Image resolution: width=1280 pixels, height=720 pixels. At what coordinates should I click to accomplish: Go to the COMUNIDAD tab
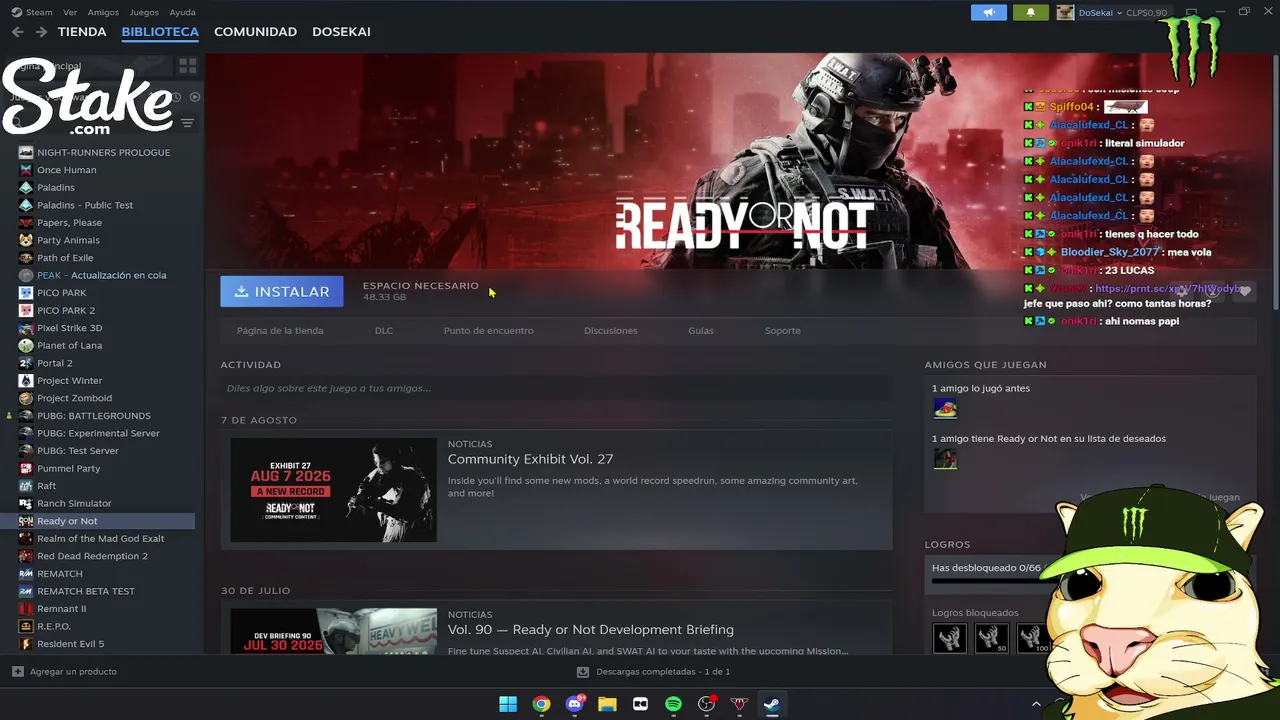pyautogui.click(x=255, y=32)
